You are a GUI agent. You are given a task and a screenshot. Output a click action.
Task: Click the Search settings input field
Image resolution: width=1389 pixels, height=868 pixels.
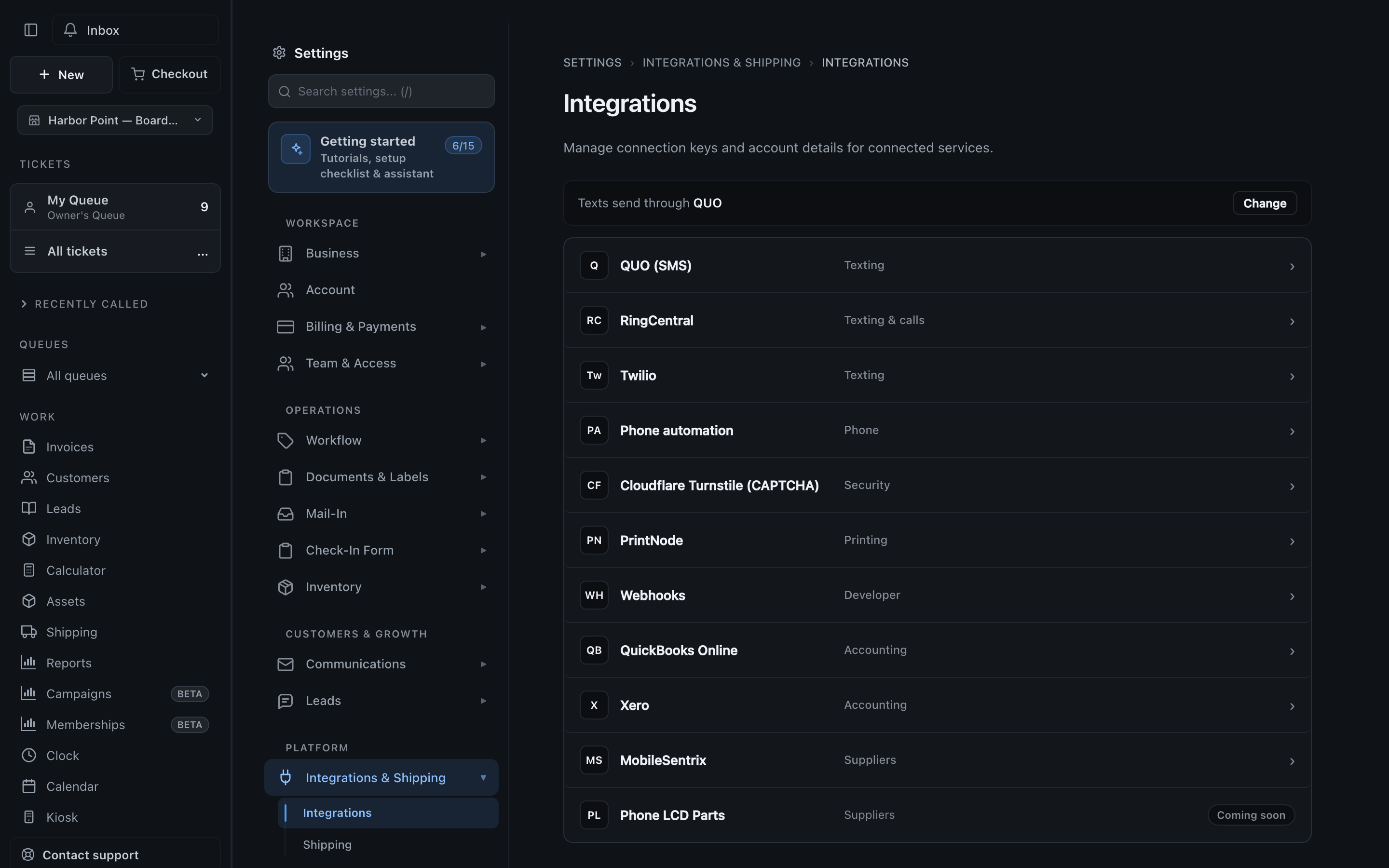381,91
